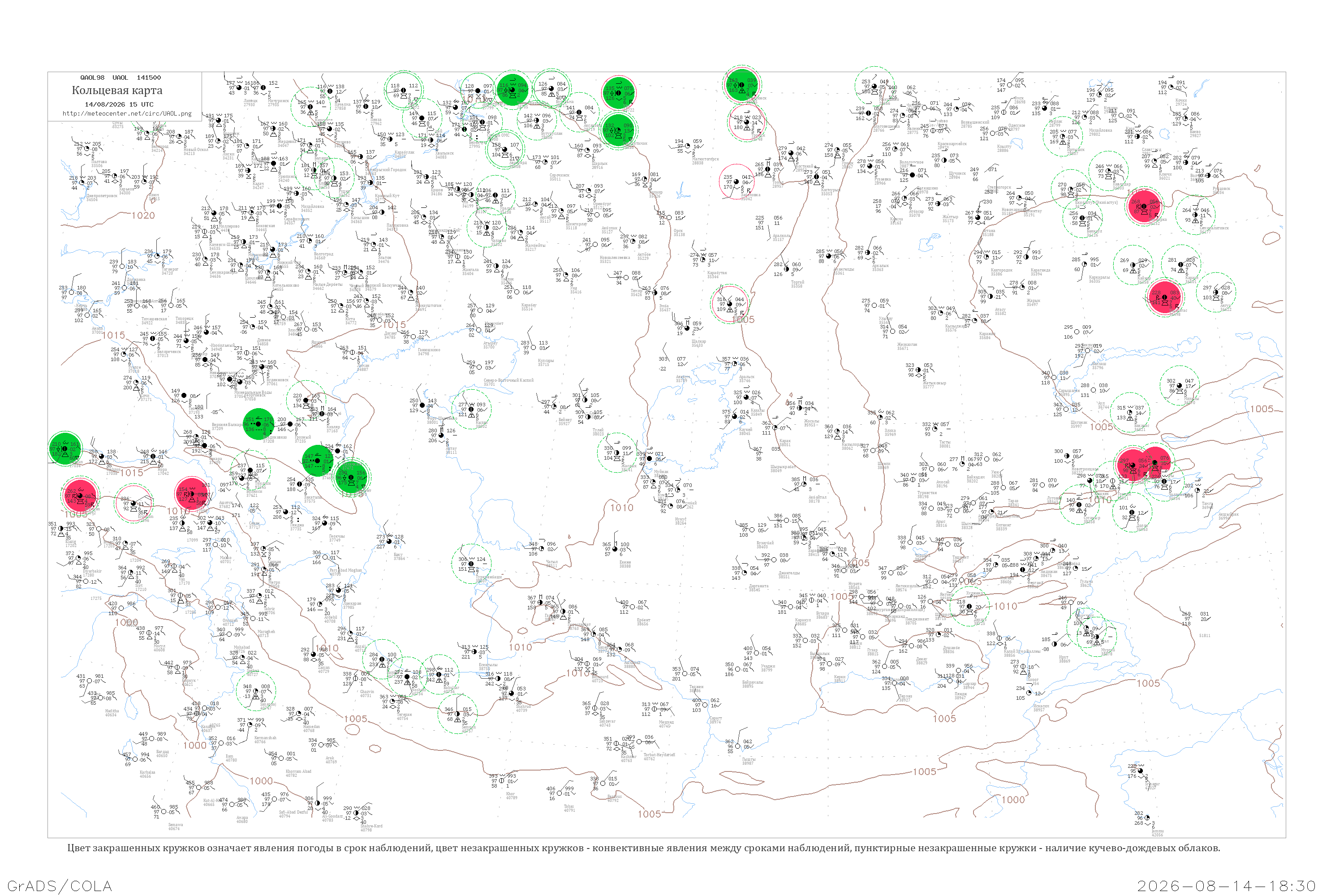
Task: Click the station label 'Сорочинск 35011'
Action: coord(560,178)
